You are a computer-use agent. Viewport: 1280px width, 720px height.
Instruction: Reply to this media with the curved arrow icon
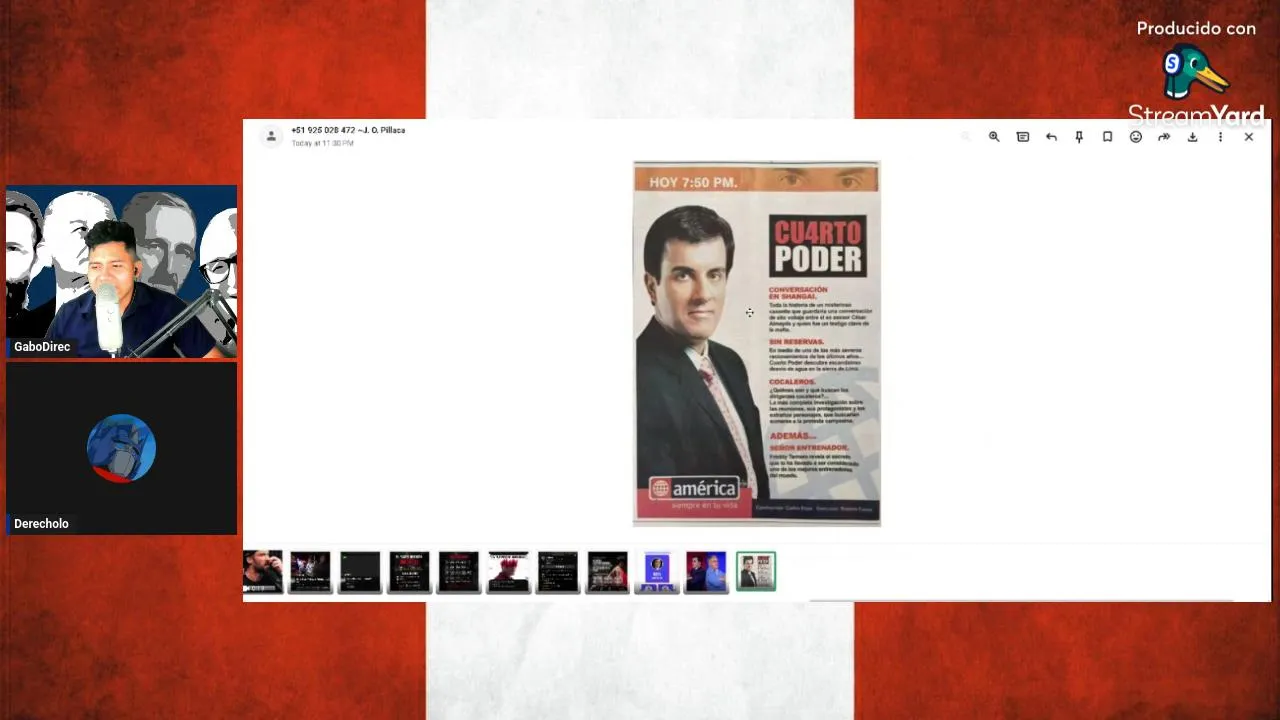pos(1051,137)
